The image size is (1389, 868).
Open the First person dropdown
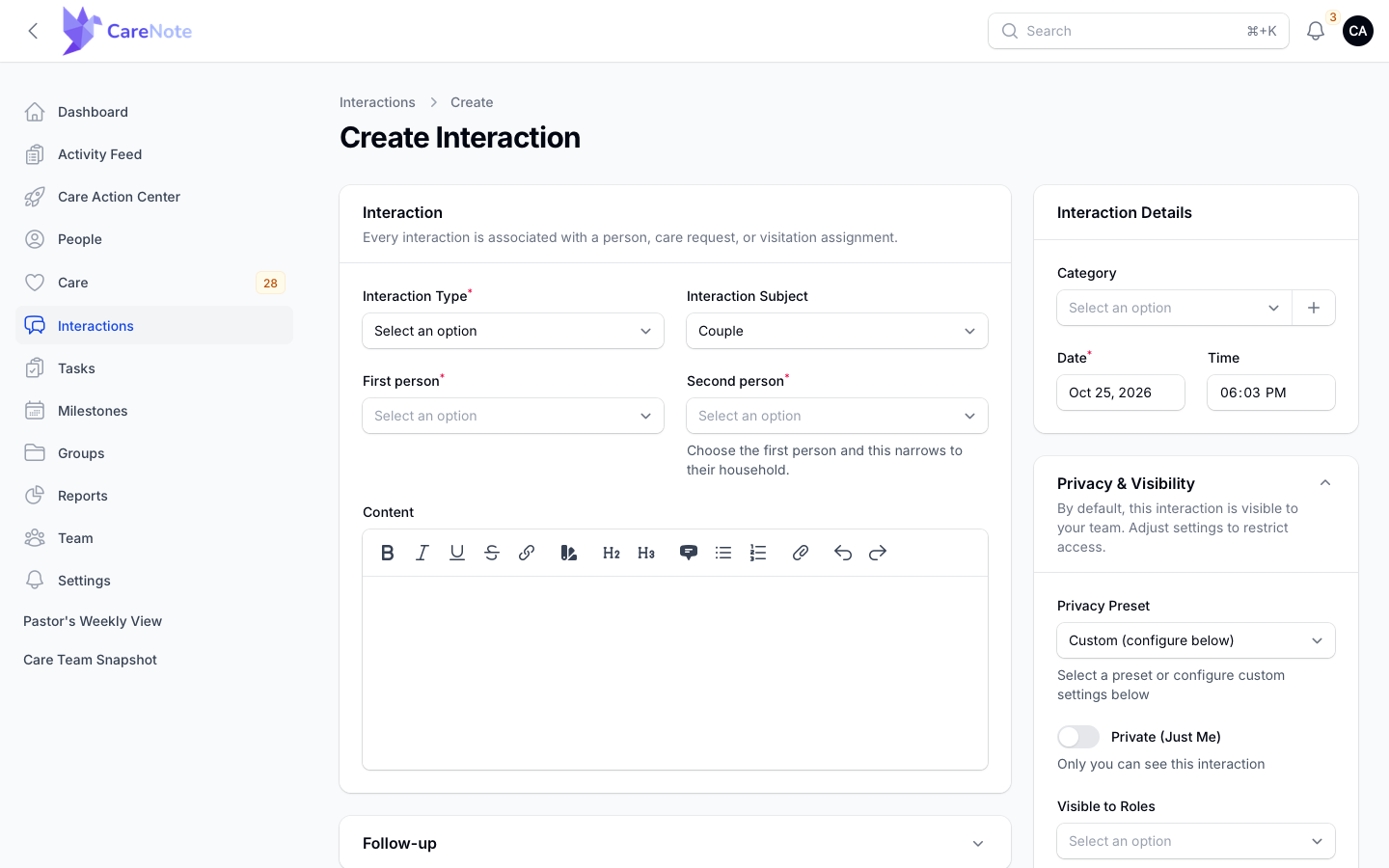coord(513,416)
